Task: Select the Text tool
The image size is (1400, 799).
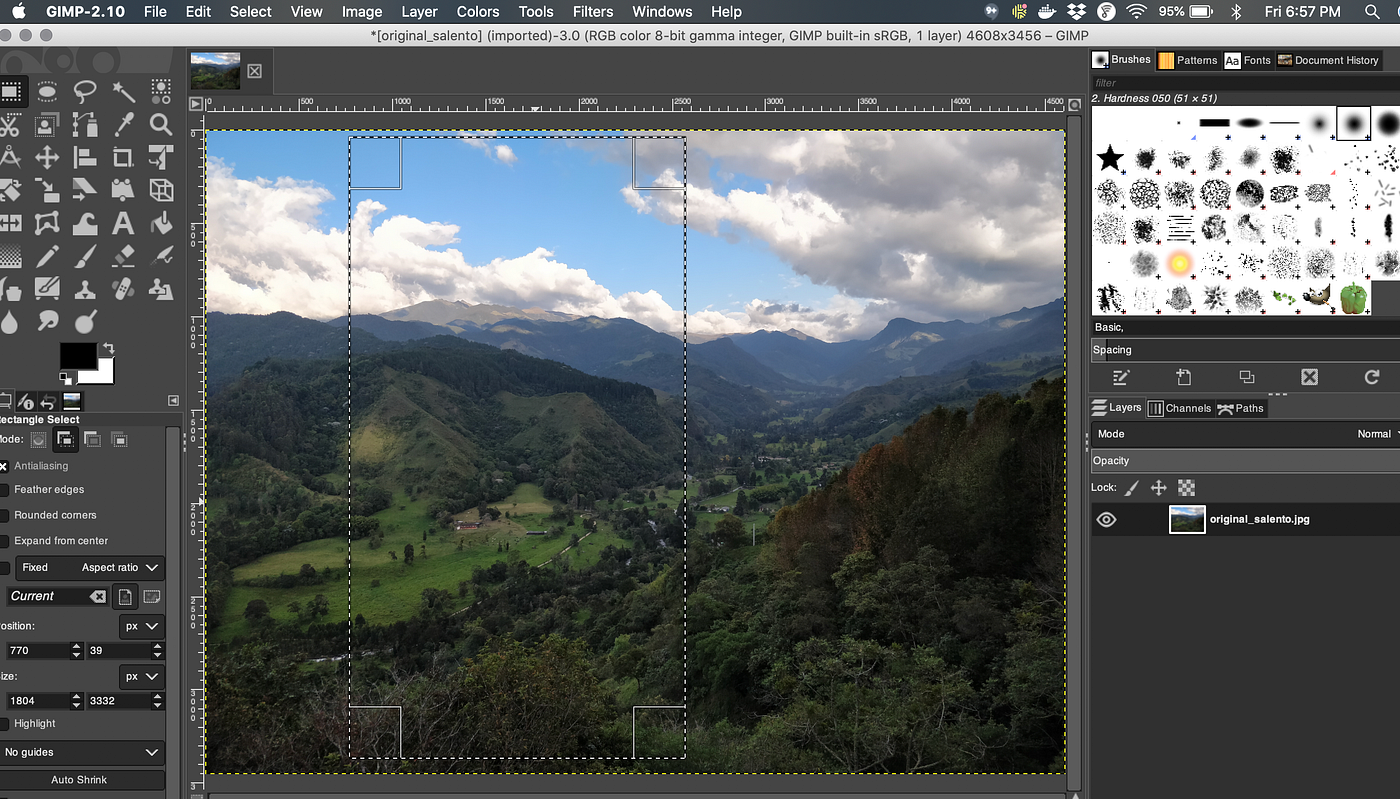Action: [122, 223]
